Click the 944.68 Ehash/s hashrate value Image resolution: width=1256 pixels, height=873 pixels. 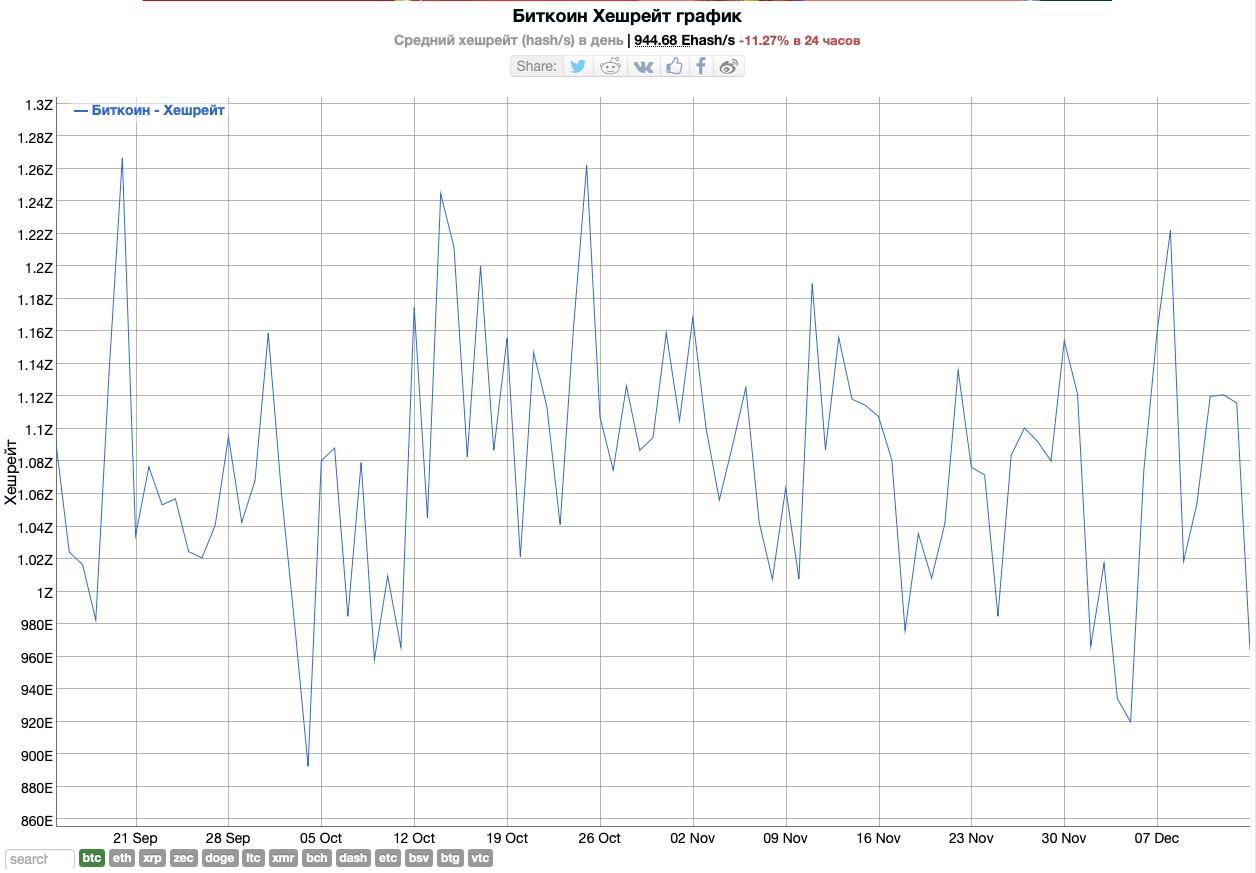[x=684, y=40]
